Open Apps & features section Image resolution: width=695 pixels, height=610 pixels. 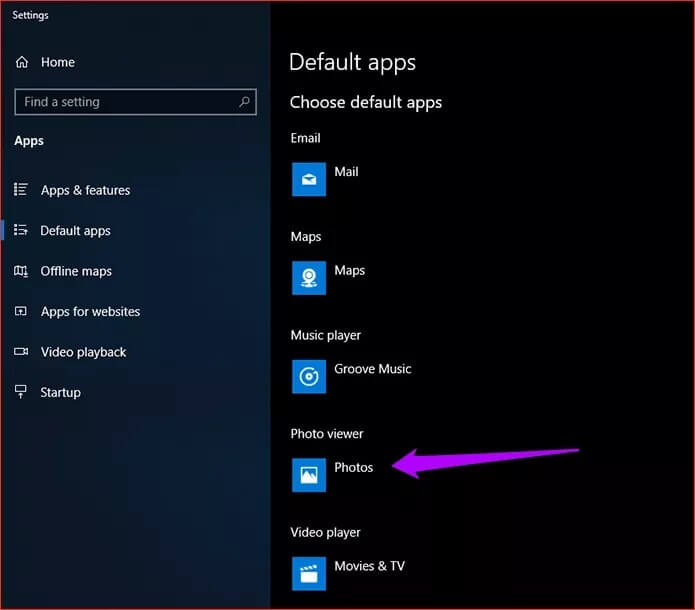click(86, 190)
